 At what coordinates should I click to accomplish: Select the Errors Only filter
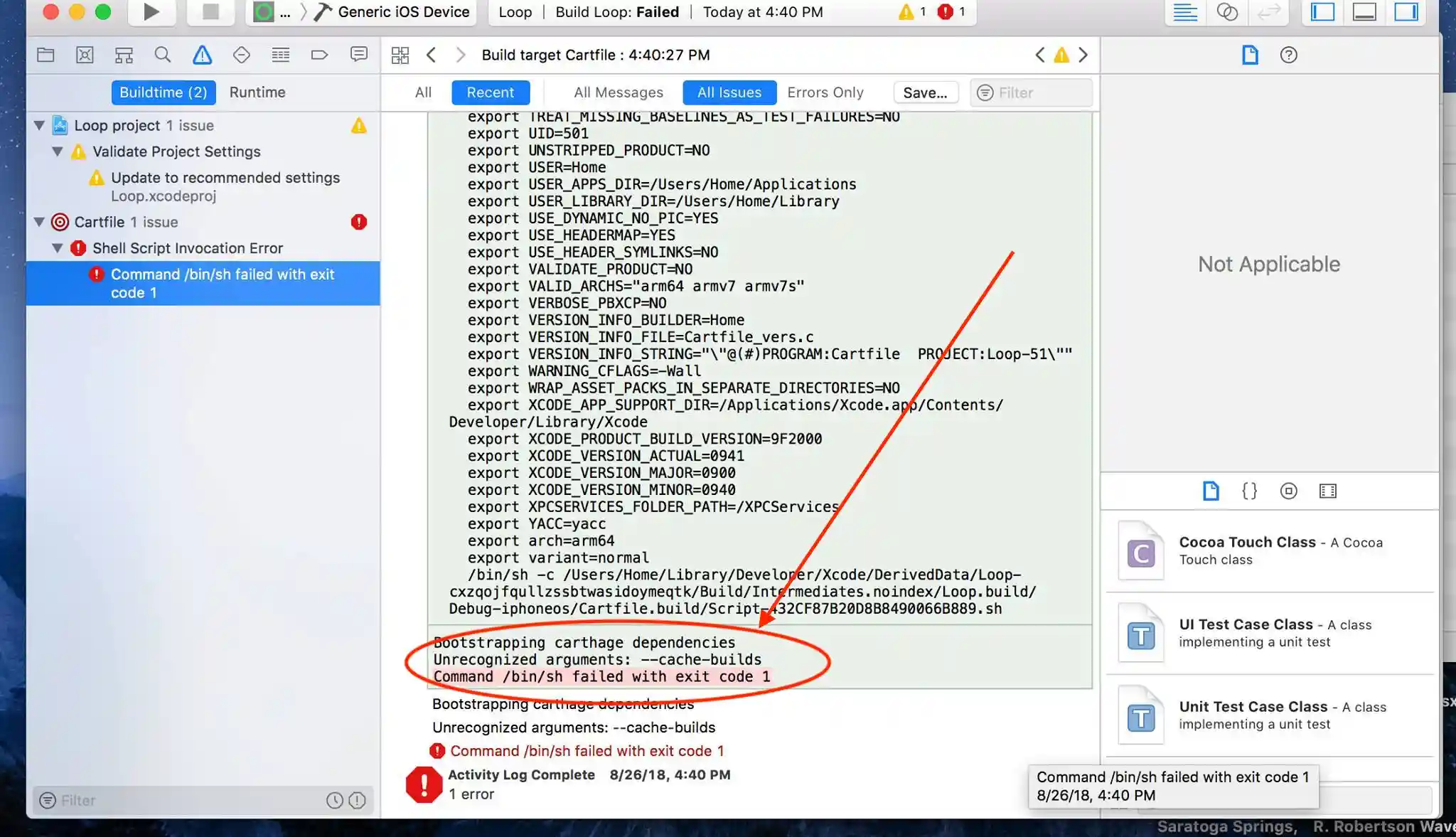pos(825,92)
